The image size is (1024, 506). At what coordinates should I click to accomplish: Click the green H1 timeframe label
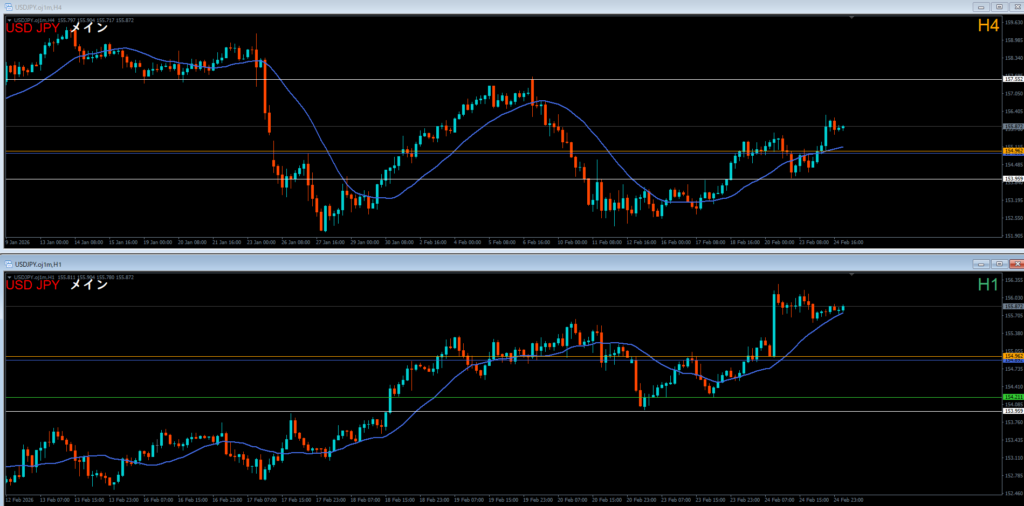pyautogui.click(x=988, y=284)
